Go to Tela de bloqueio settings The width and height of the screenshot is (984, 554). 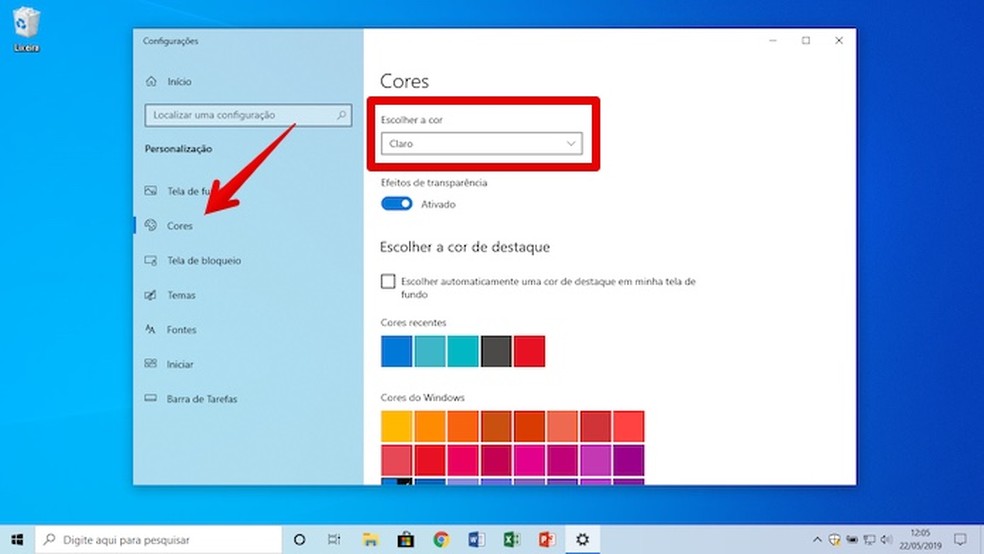pyautogui.click(x=204, y=260)
